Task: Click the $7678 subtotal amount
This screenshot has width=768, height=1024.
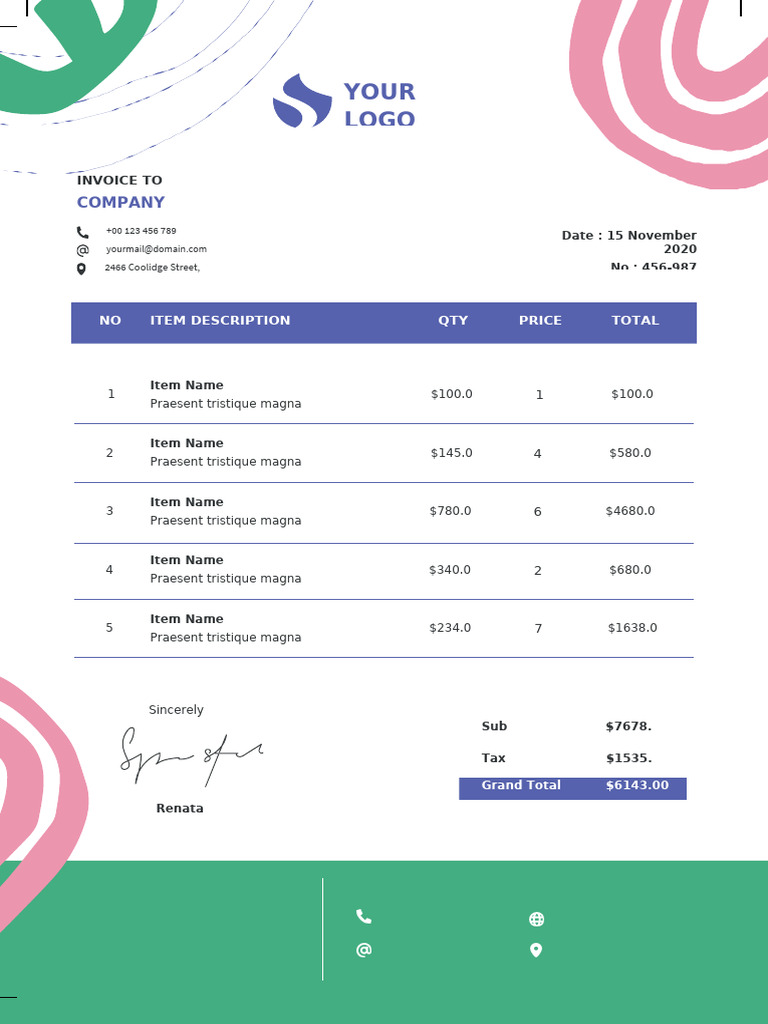Action: 628,727
